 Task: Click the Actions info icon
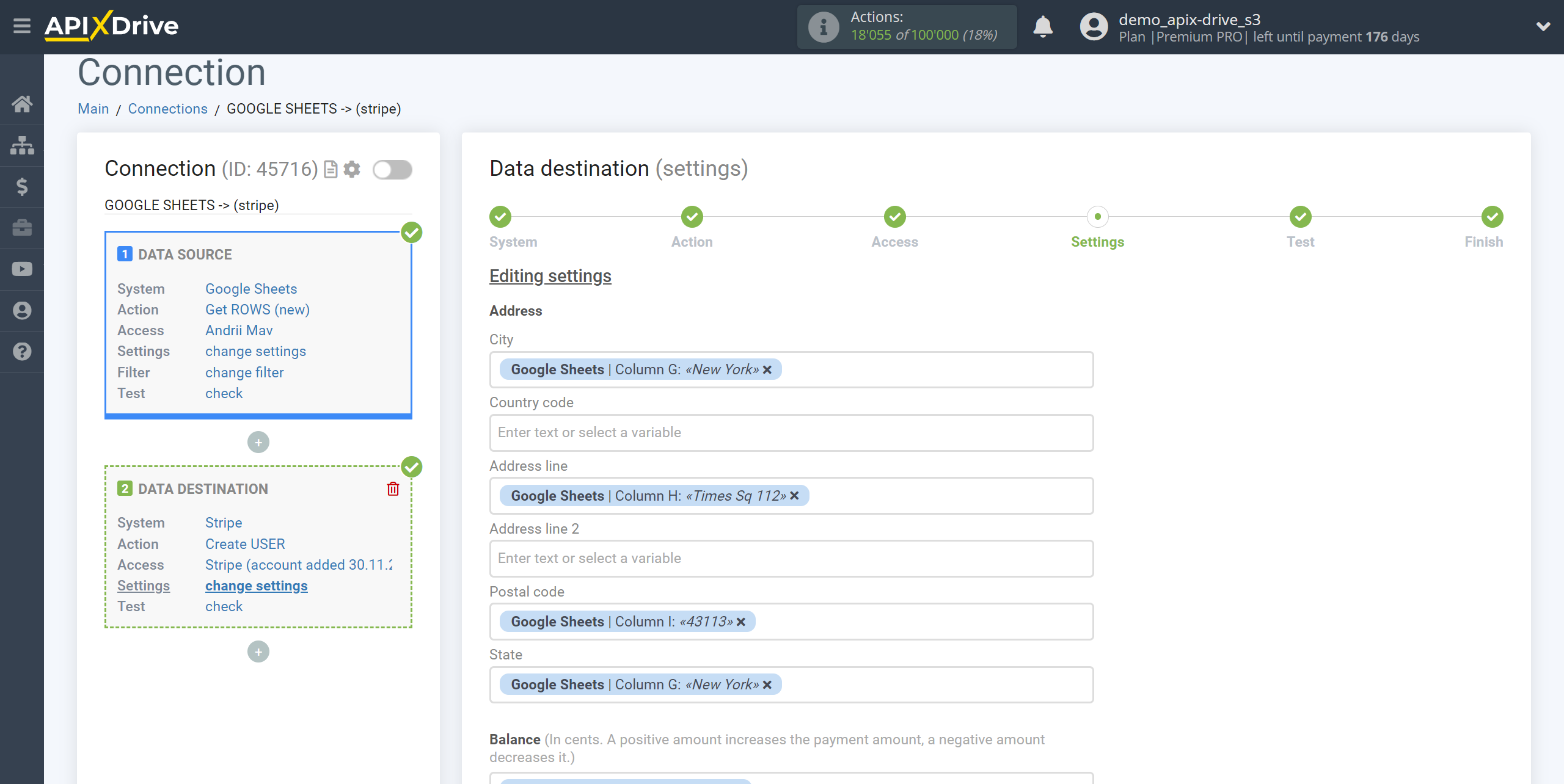[824, 27]
